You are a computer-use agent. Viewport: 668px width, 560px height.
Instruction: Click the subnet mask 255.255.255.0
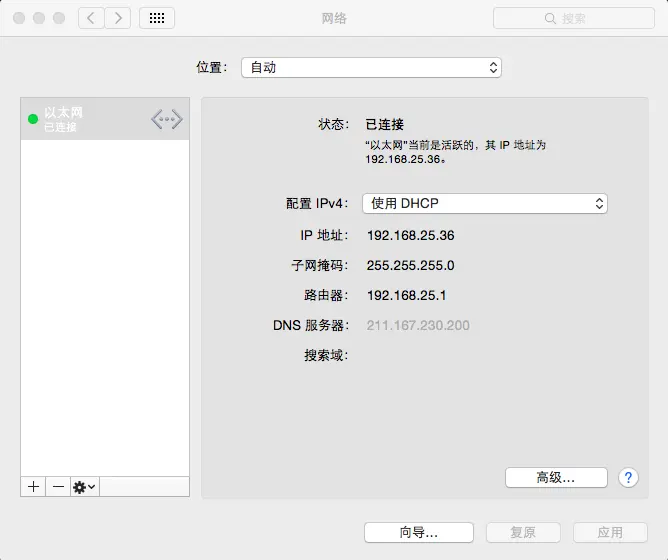click(x=410, y=265)
